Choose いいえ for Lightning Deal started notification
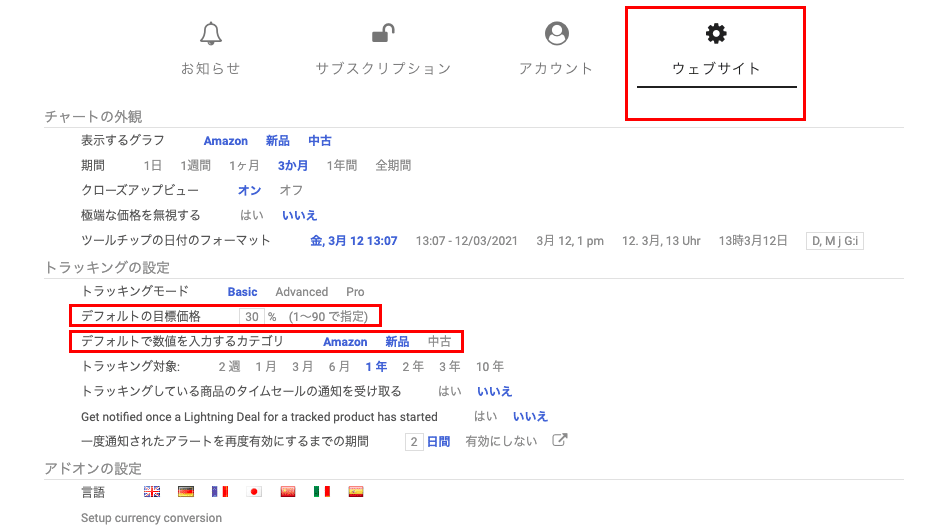This screenshot has width=927, height=527. [530, 416]
